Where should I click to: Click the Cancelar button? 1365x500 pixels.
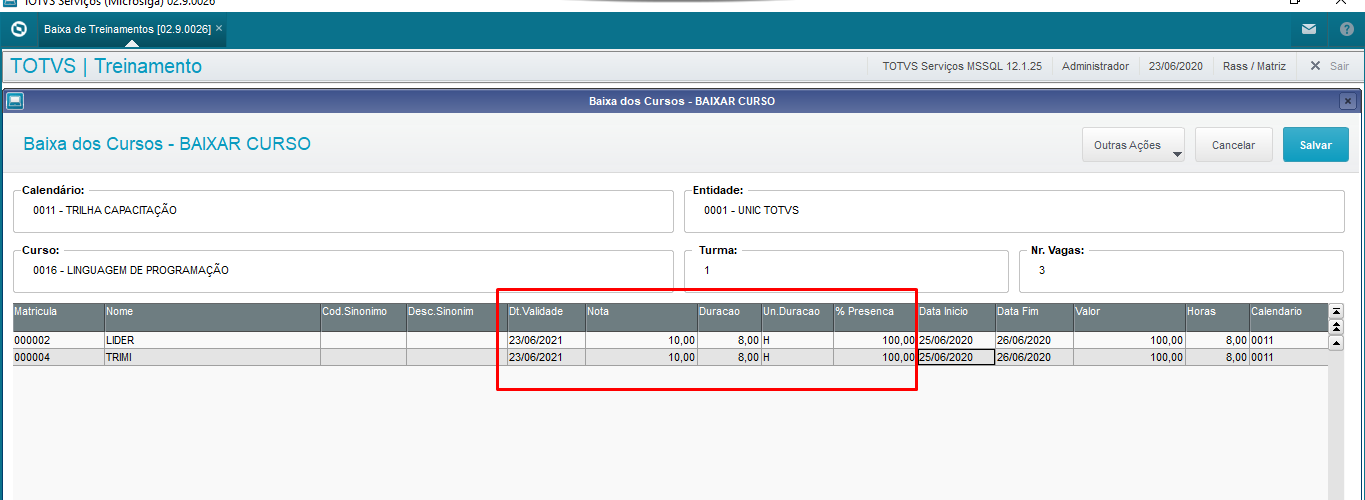(1233, 145)
